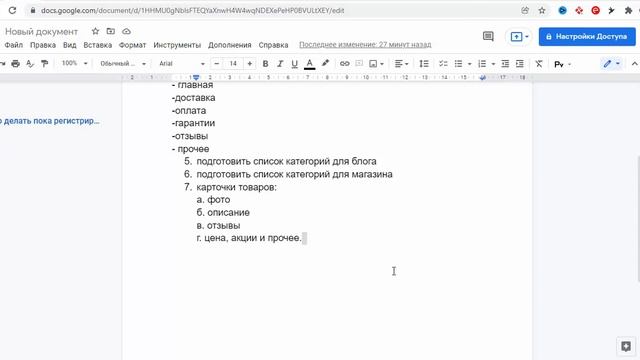This screenshot has width=640, height=360.
Task: Decrease font size with minus button
Action: click(217, 64)
